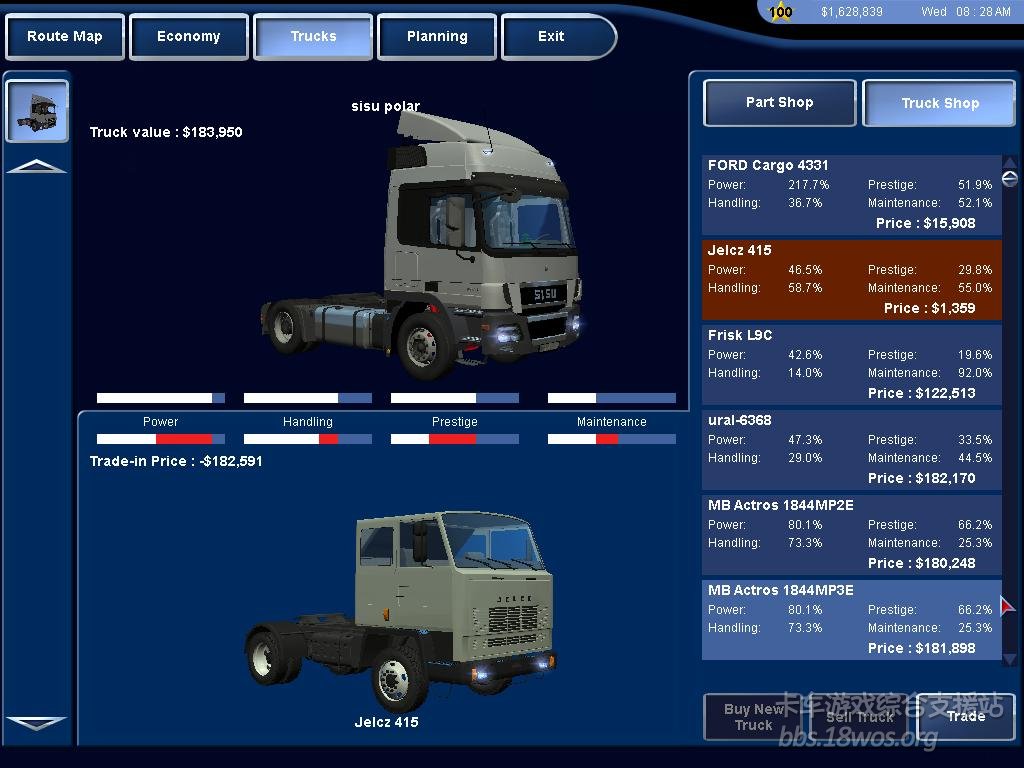Click the Prestige comparison bar
This screenshot has width=1024, height=768.
click(x=455, y=439)
